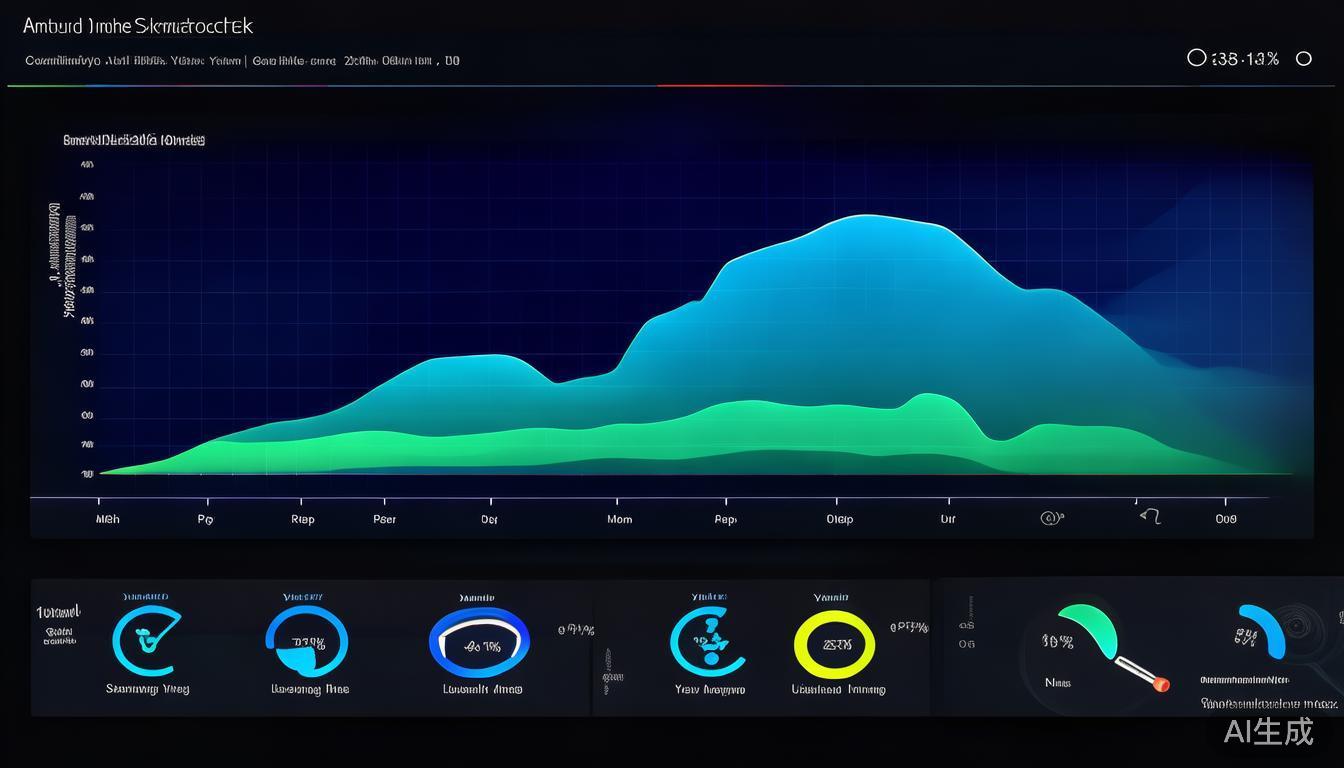Toggle the circle at far top right
The height and width of the screenshot is (768, 1344).
pos(1303,59)
